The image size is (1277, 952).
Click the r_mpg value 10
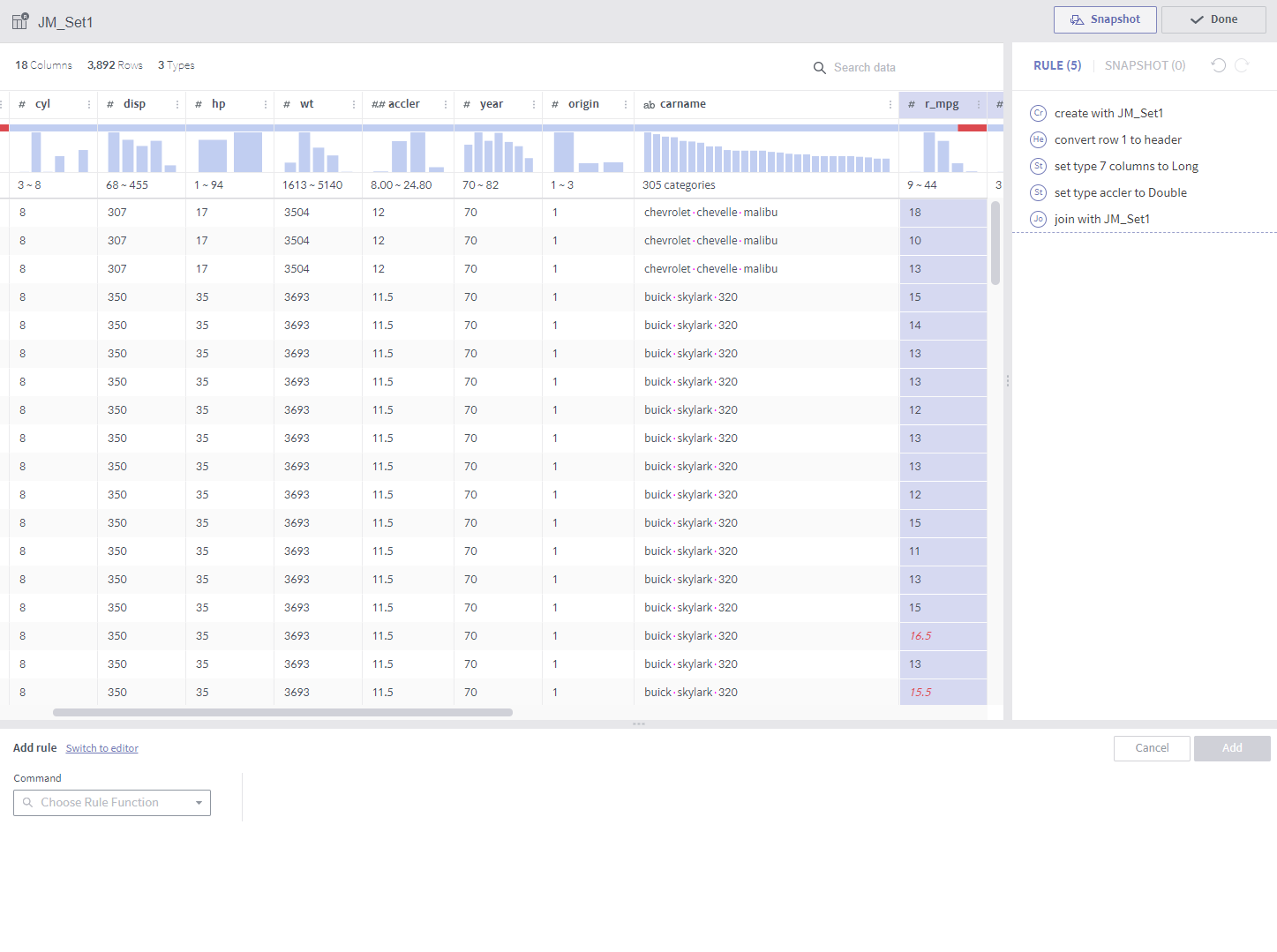point(915,241)
